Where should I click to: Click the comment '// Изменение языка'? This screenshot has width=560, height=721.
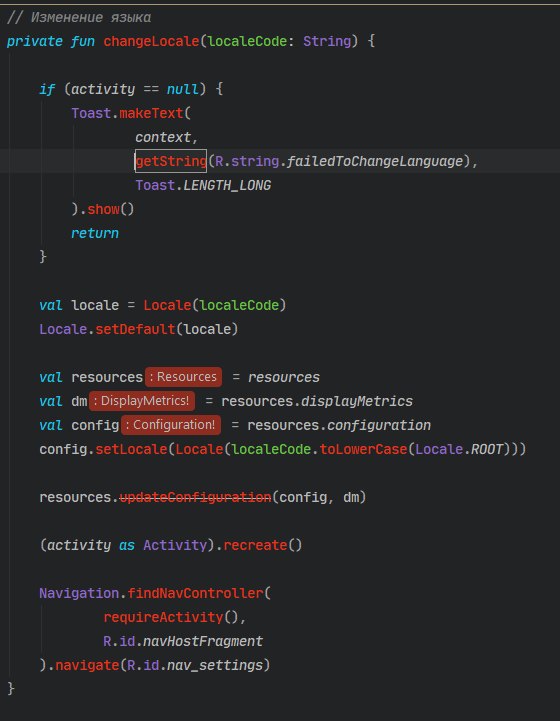[79, 17]
